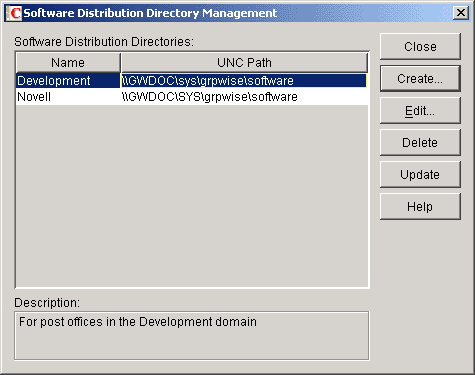Viewport: 475px width, 375px height.
Task: Click the \\GWDOC\sys\grpwise\software path cell
Action: (244, 81)
